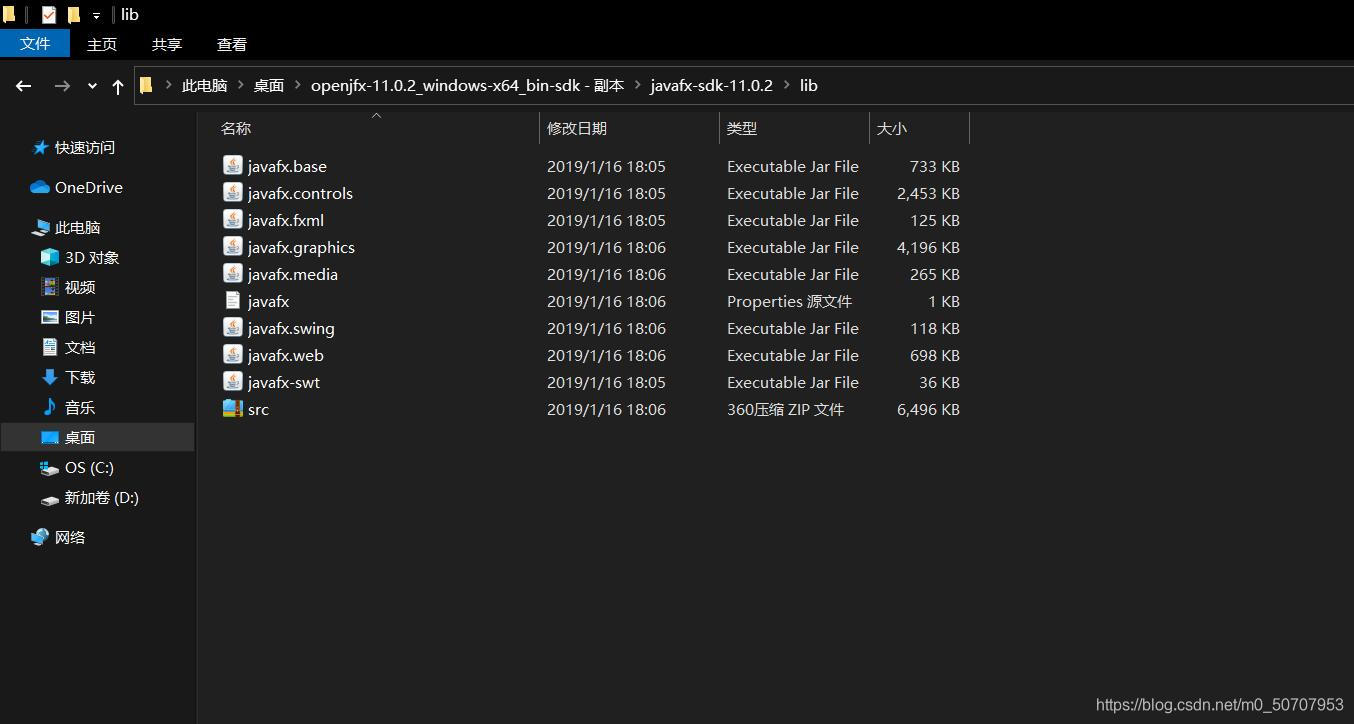Select javafx.swing jar file icon
Screen dimensions: 1354x724
click(232, 328)
